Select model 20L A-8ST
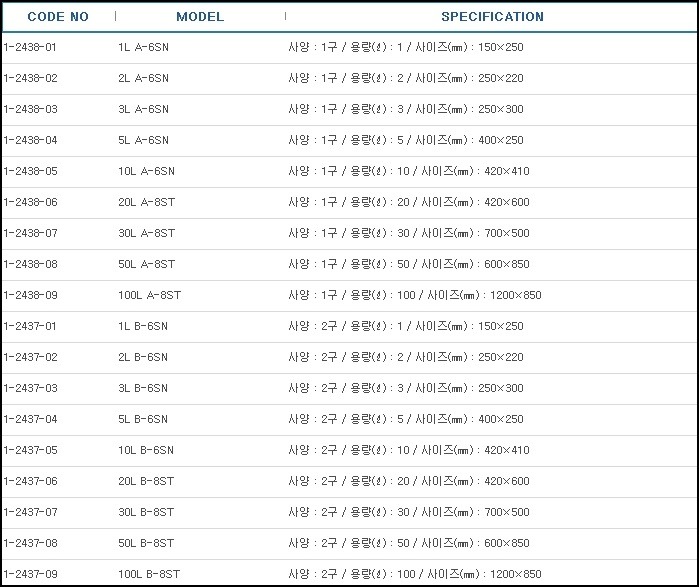699x587 pixels. point(147,202)
